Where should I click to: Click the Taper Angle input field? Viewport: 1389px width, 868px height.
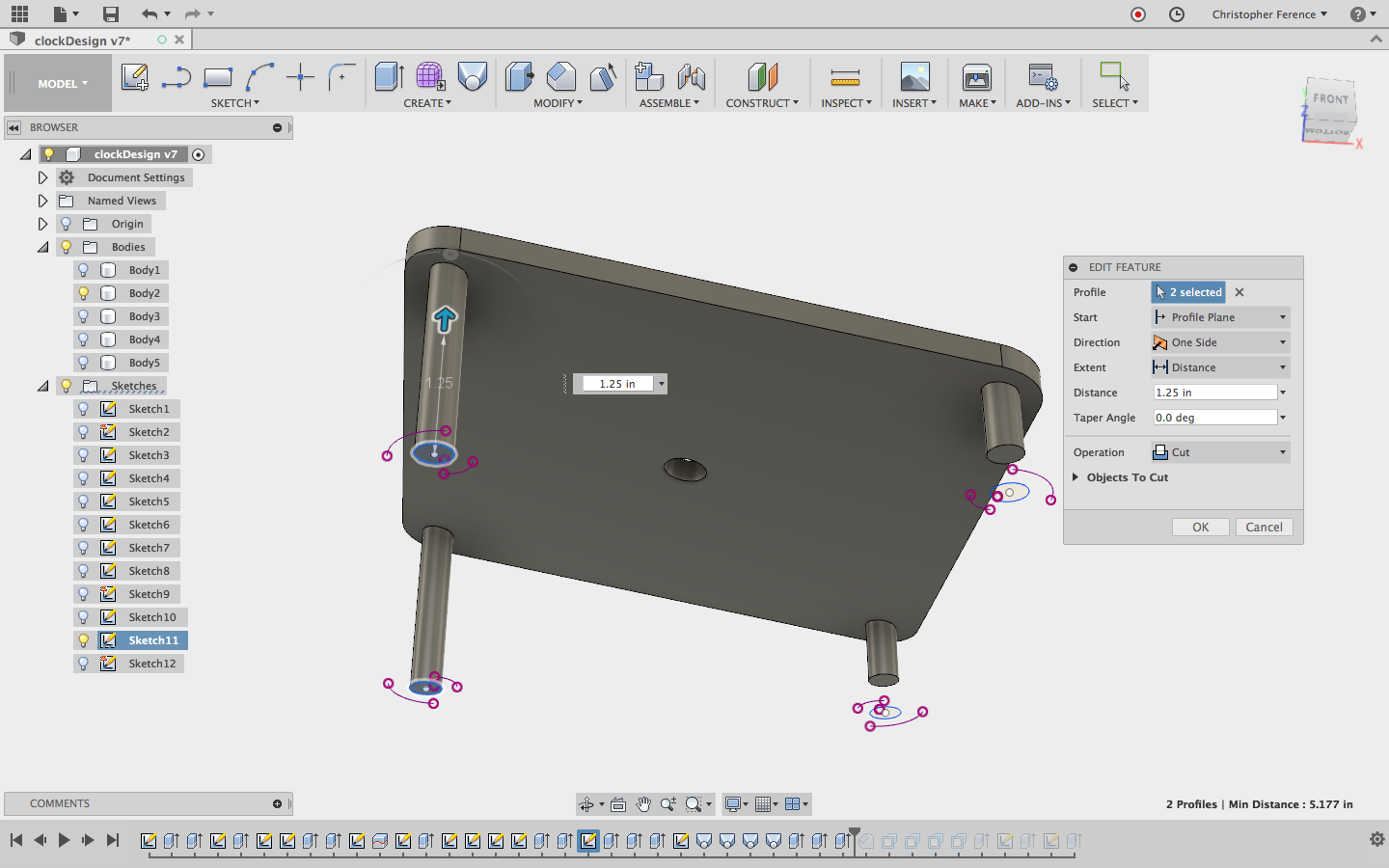point(1215,418)
